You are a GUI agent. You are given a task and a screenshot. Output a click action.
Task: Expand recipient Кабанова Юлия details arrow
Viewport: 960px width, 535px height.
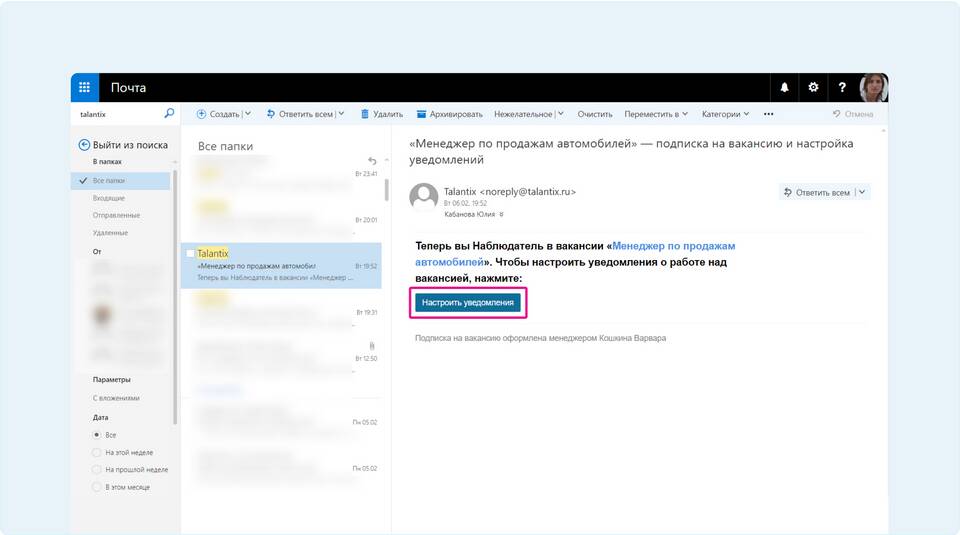501,214
